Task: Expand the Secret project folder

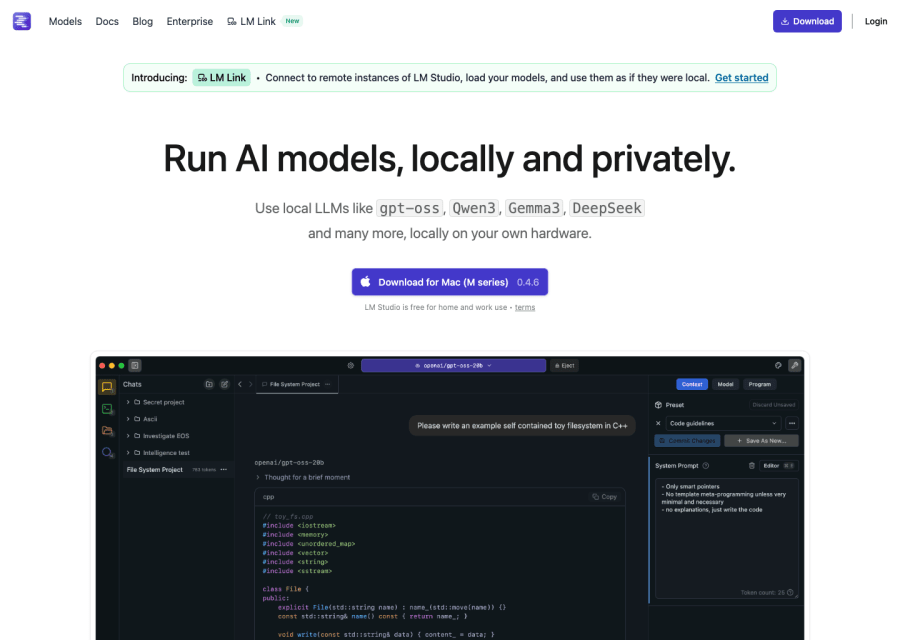Action: [128, 402]
